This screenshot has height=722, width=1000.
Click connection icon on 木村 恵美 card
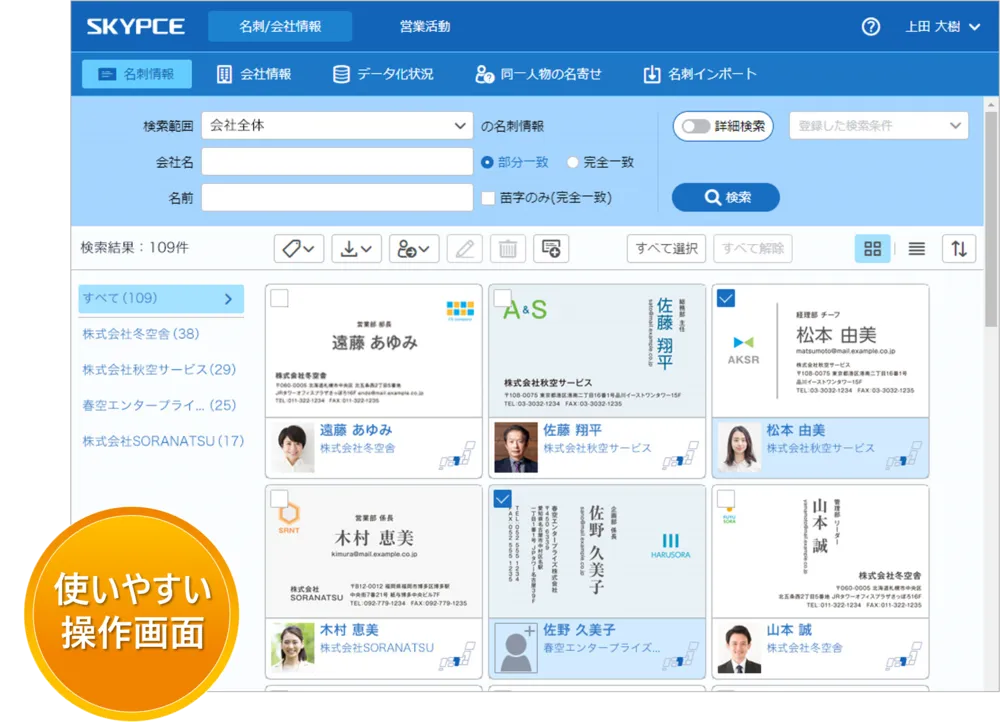pos(457,656)
